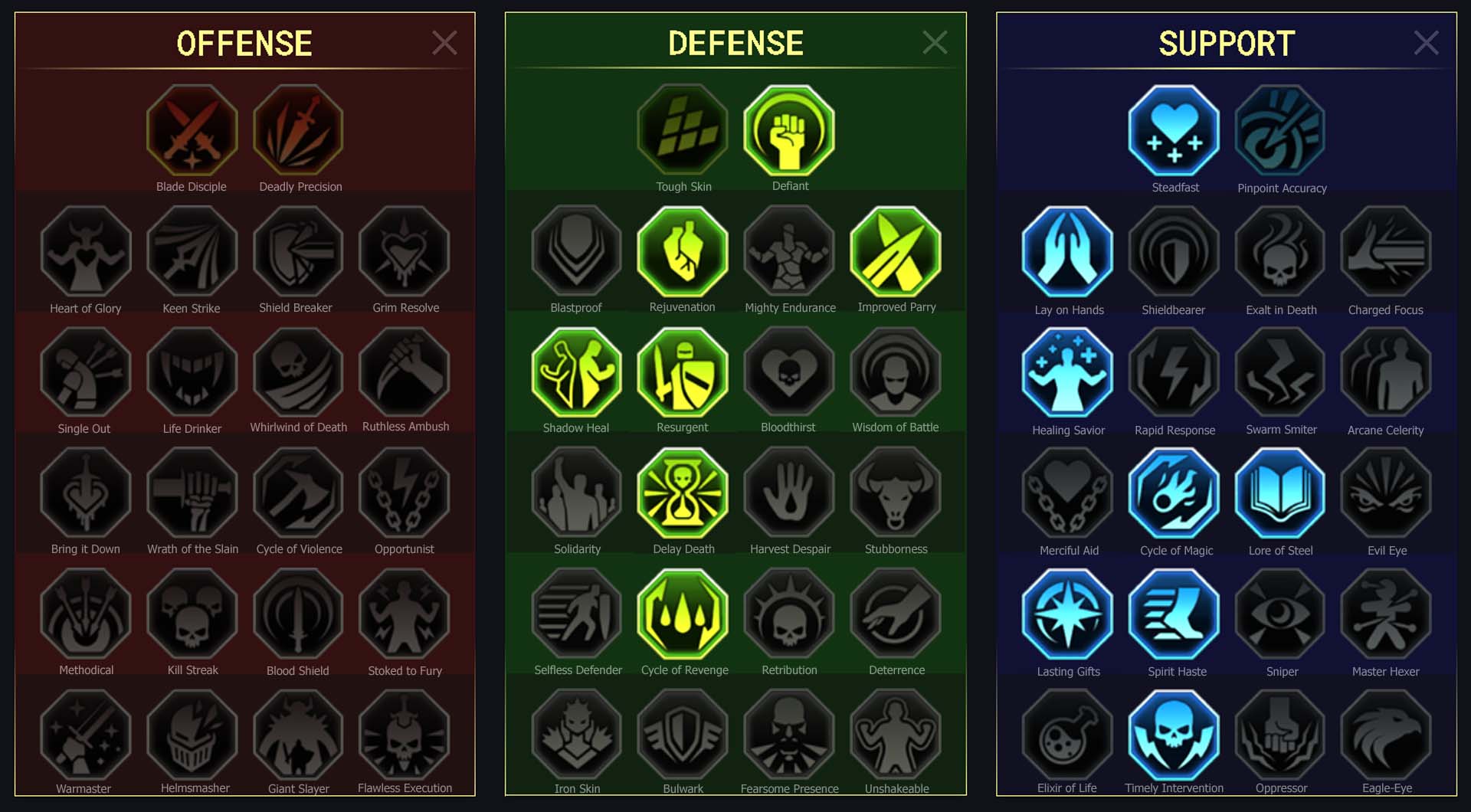Choose the Pinpoint Accuracy mastery
Viewport: 1471px width, 812px height.
[x=1280, y=130]
